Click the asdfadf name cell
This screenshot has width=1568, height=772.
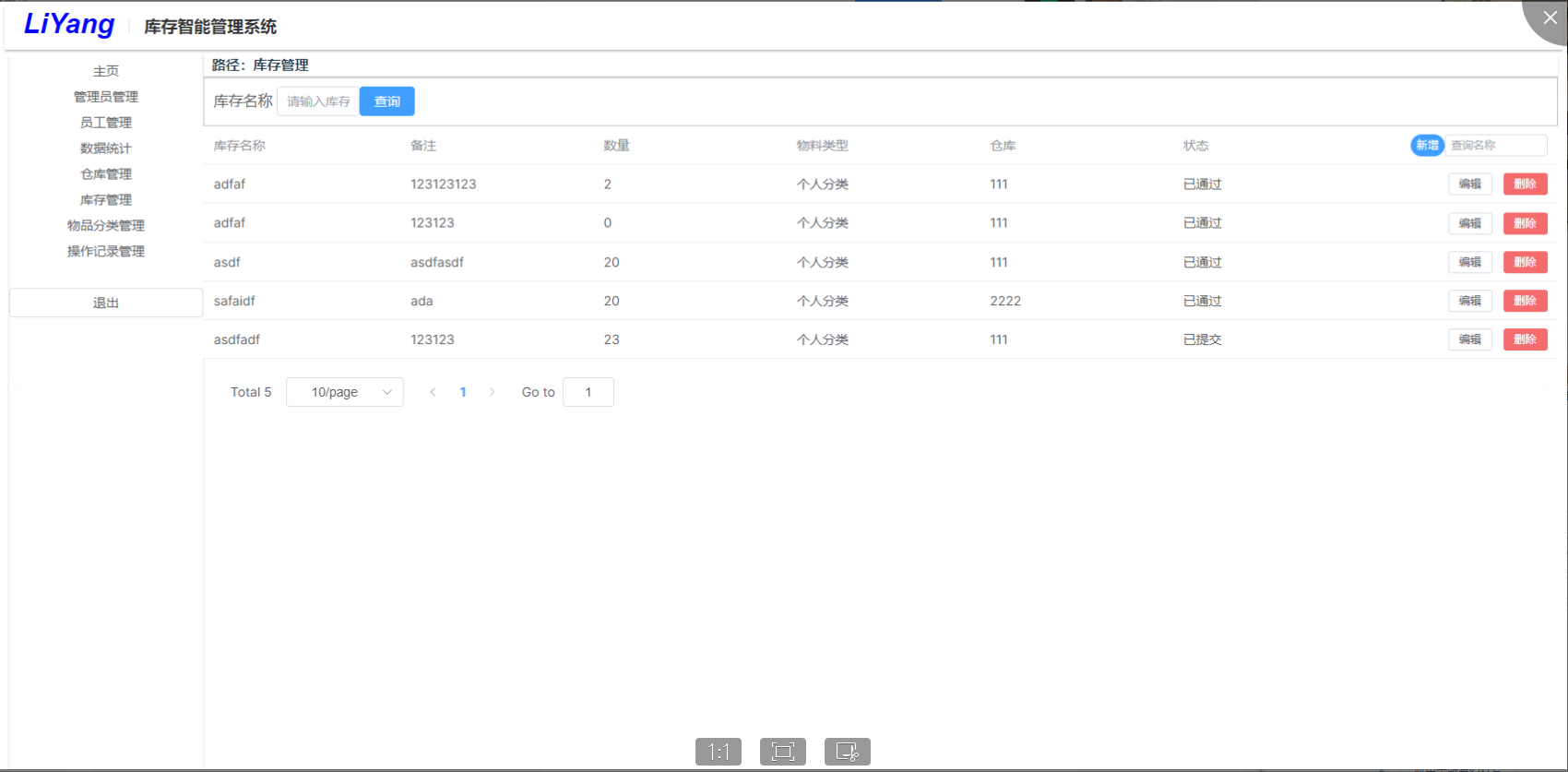pyautogui.click(x=237, y=339)
